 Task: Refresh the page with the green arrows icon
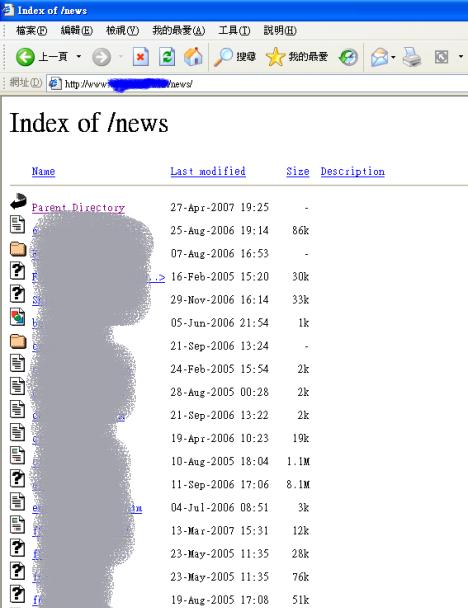coord(167,57)
